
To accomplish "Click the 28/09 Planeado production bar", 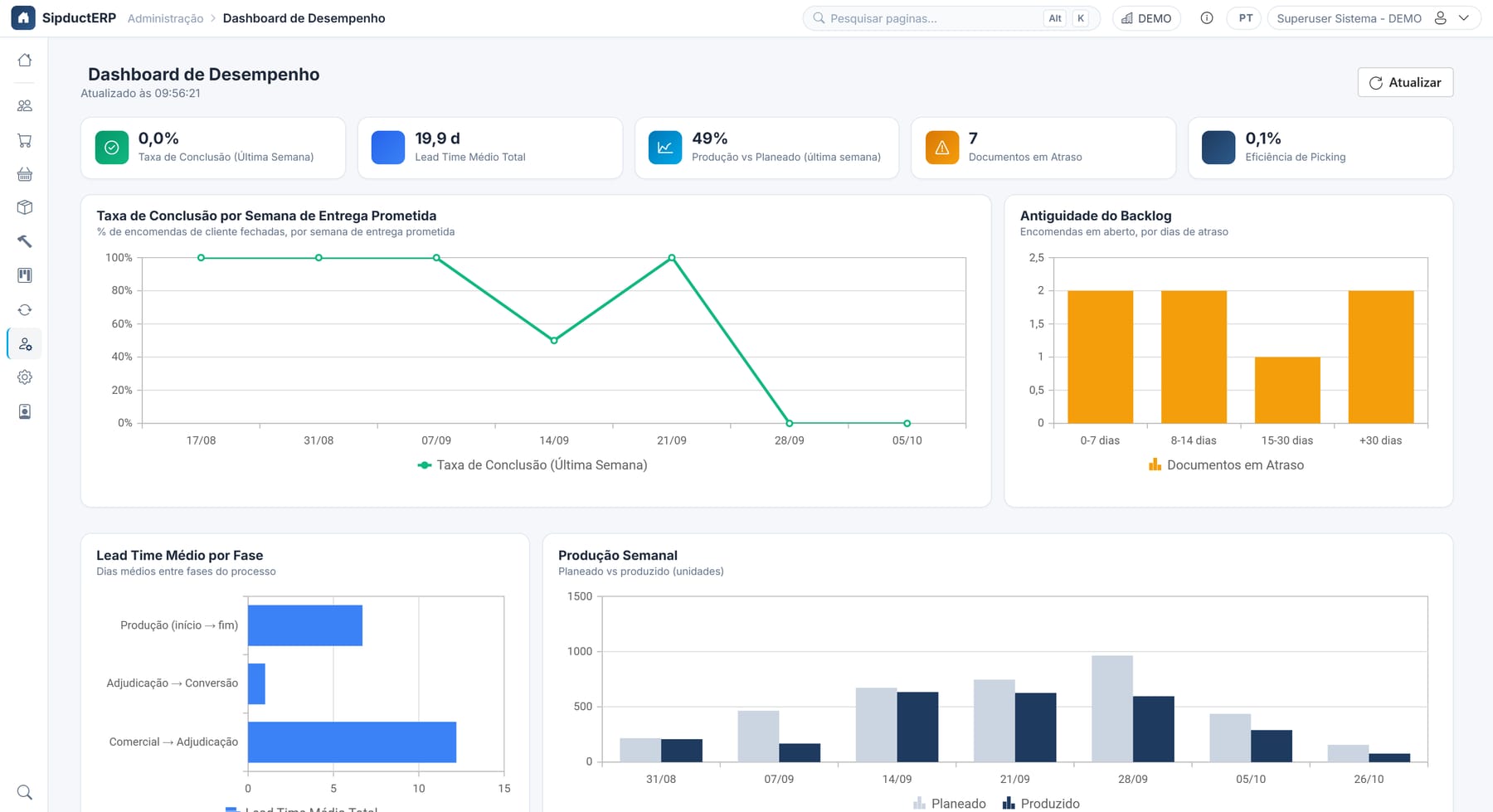I will point(1112,709).
